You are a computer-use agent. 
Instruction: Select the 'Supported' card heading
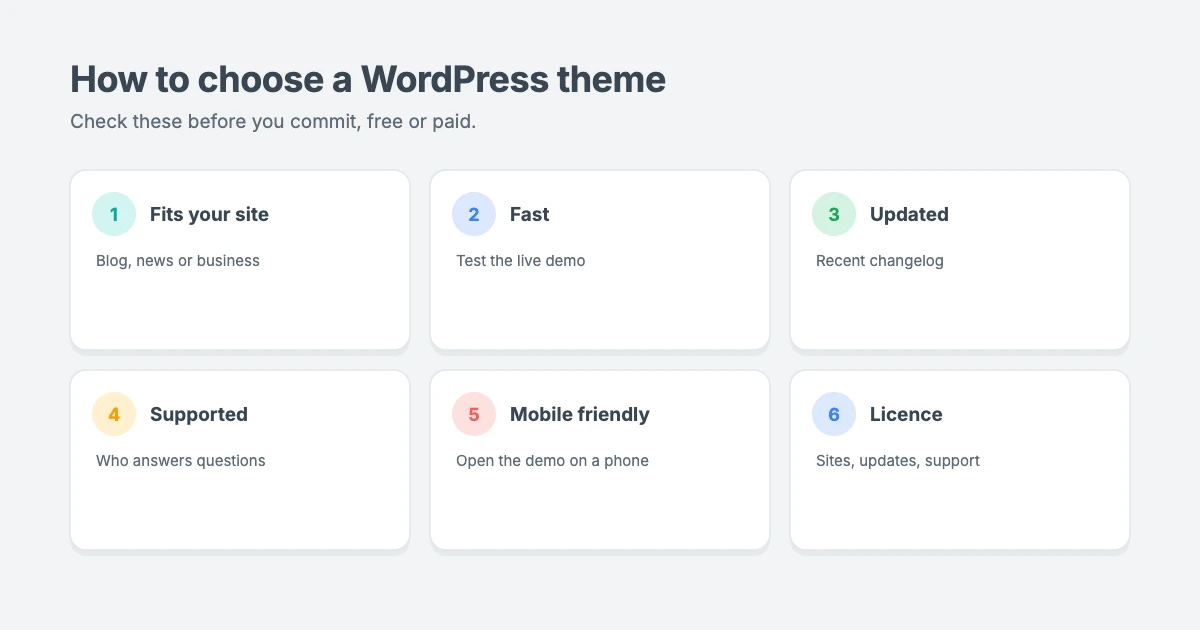[x=199, y=414]
